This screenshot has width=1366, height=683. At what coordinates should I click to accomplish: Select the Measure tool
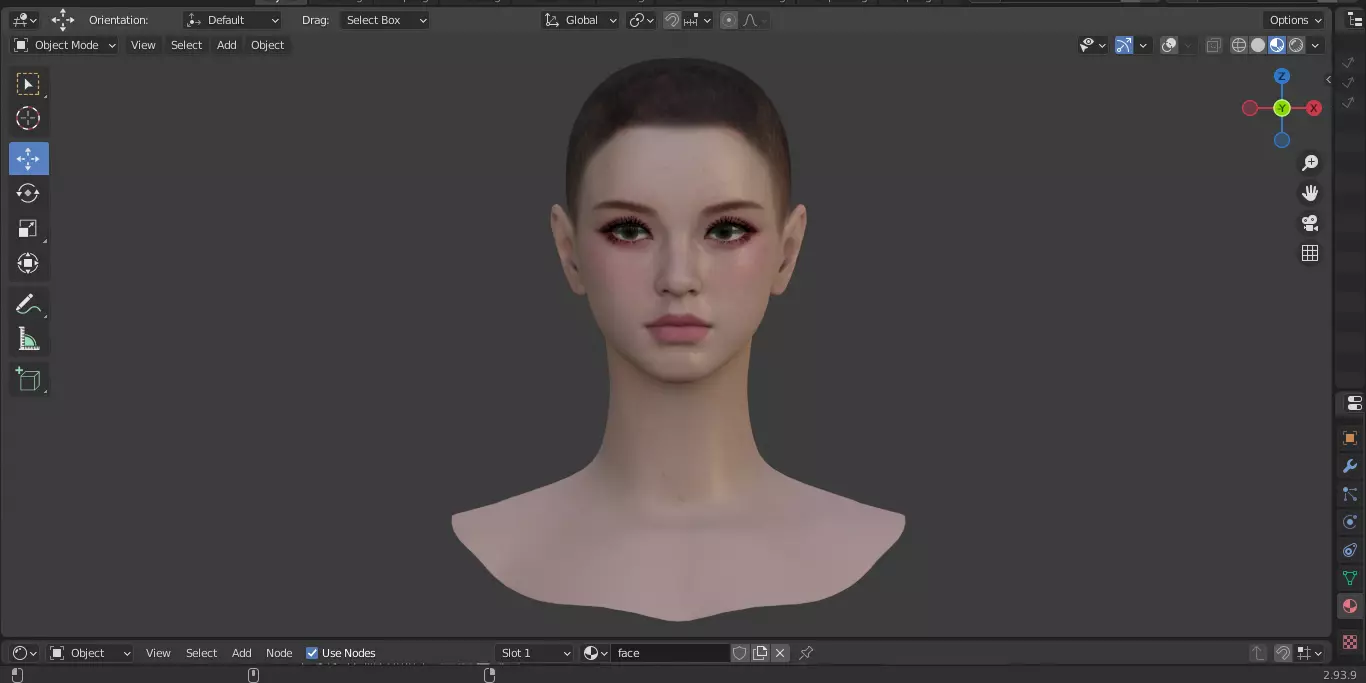point(28,339)
